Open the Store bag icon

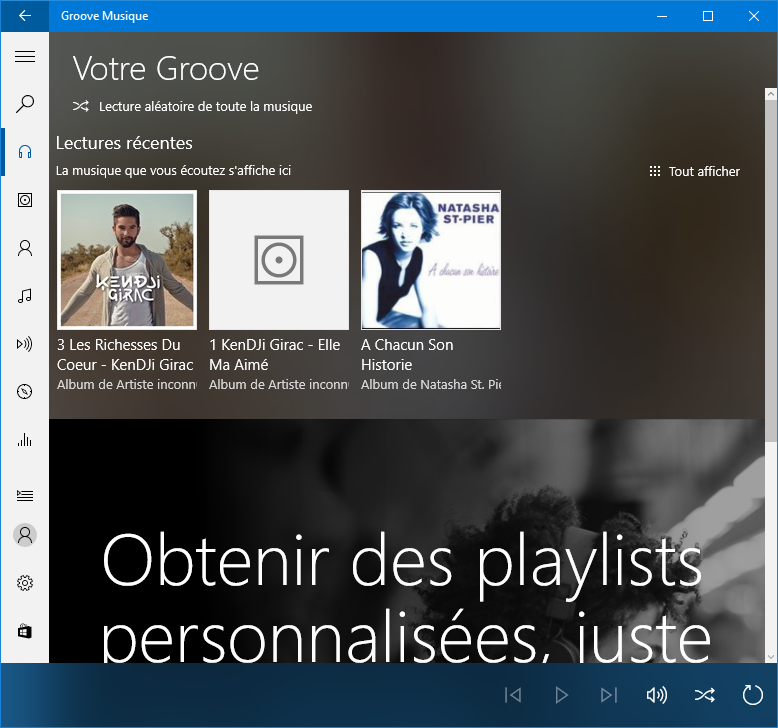pyautogui.click(x=25, y=631)
